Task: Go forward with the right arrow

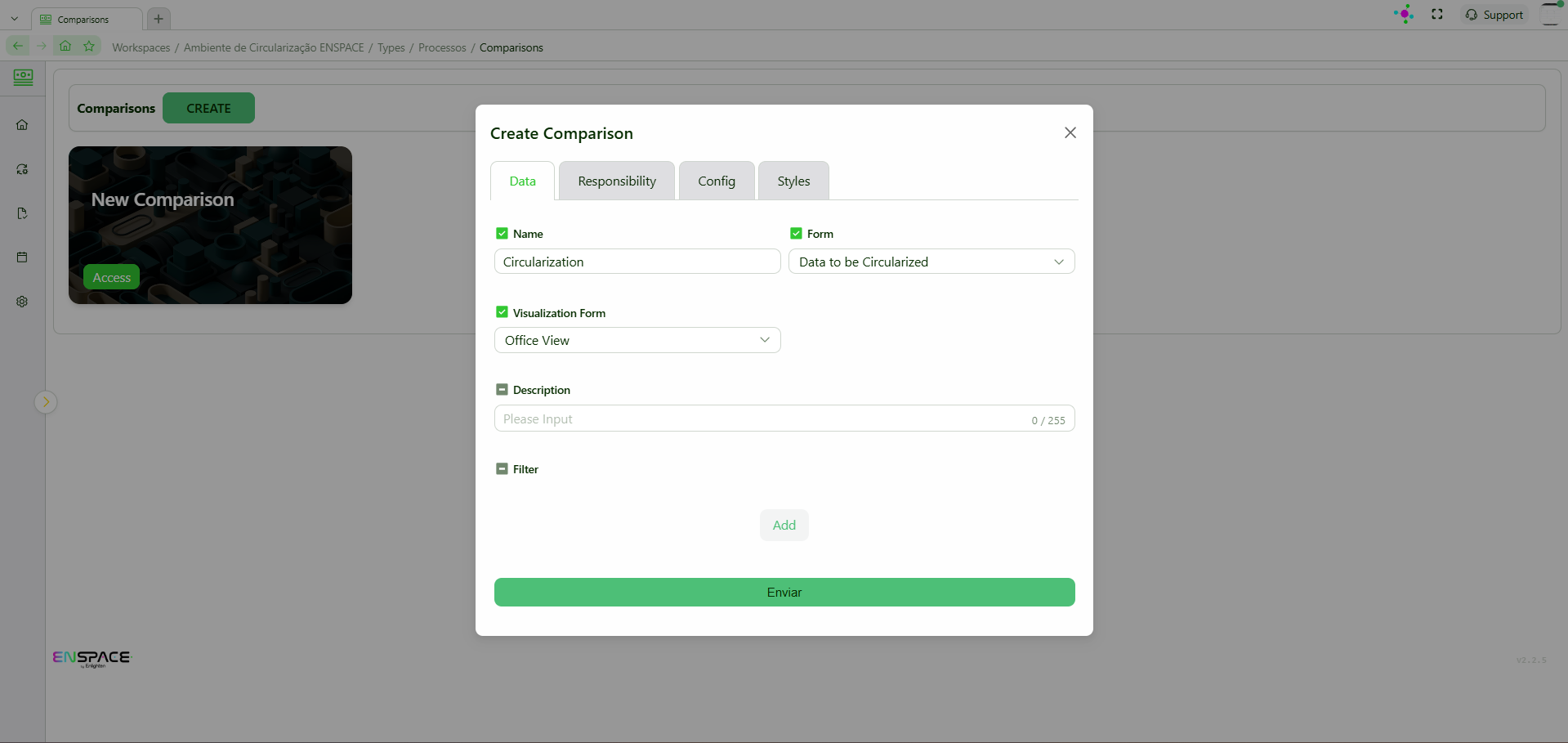Action: pos(41,46)
